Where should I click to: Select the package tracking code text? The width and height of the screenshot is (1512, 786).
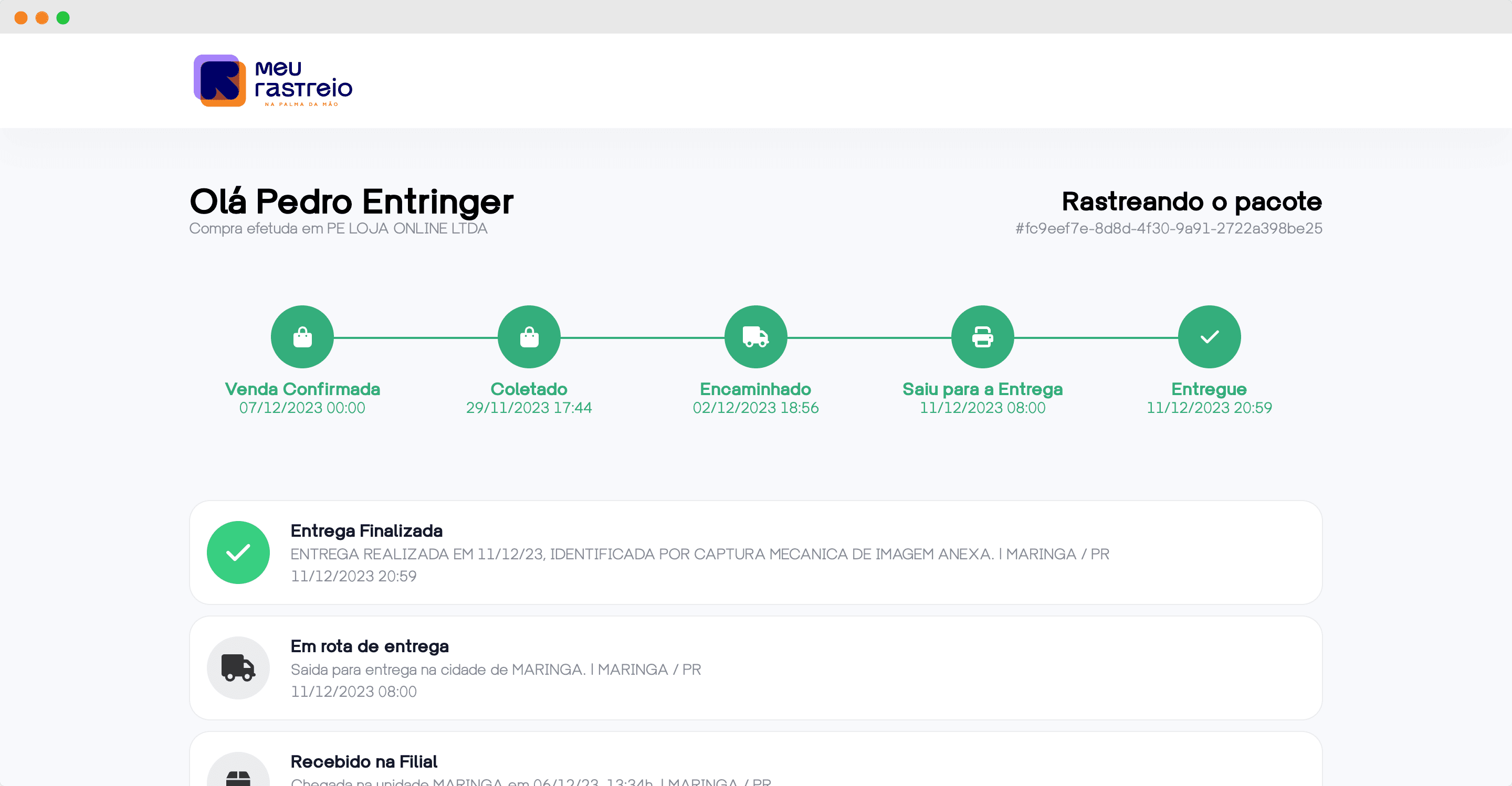[x=1169, y=228]
